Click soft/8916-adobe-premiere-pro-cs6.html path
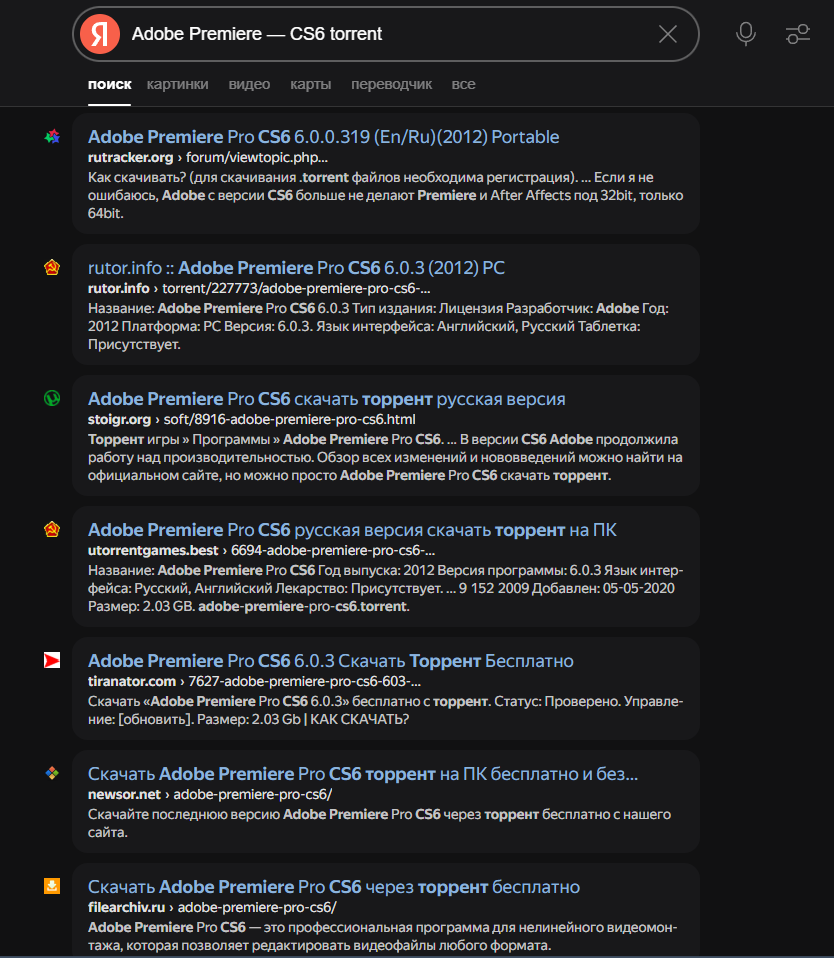The height and width of the screenshot is (958, 834). click(x=289, y=420)
